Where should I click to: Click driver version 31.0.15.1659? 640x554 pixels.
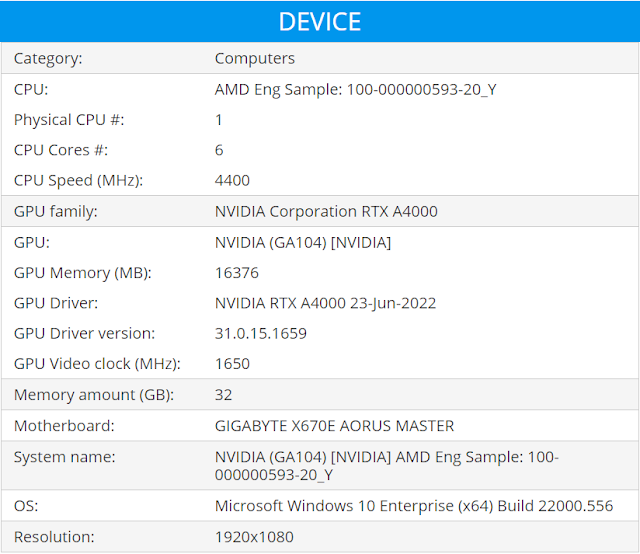(x=261, y=333)
